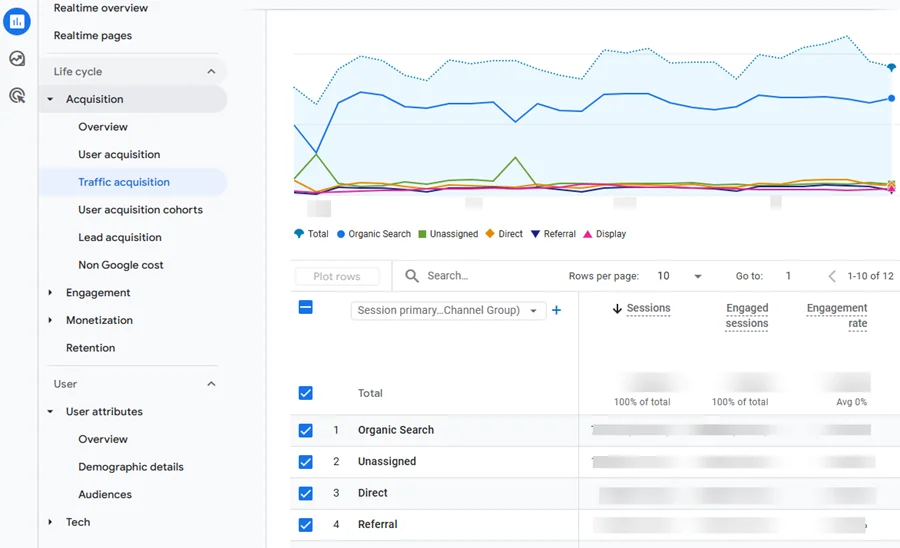Open the Explore icon in the left rail
900x548 pixels.
[17, 59]
